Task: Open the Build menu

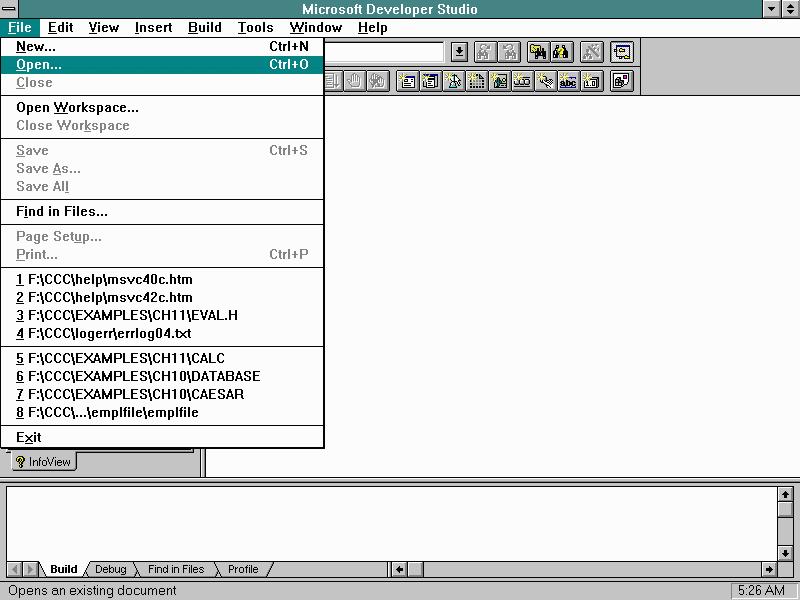Action: [x=204, y=27]
